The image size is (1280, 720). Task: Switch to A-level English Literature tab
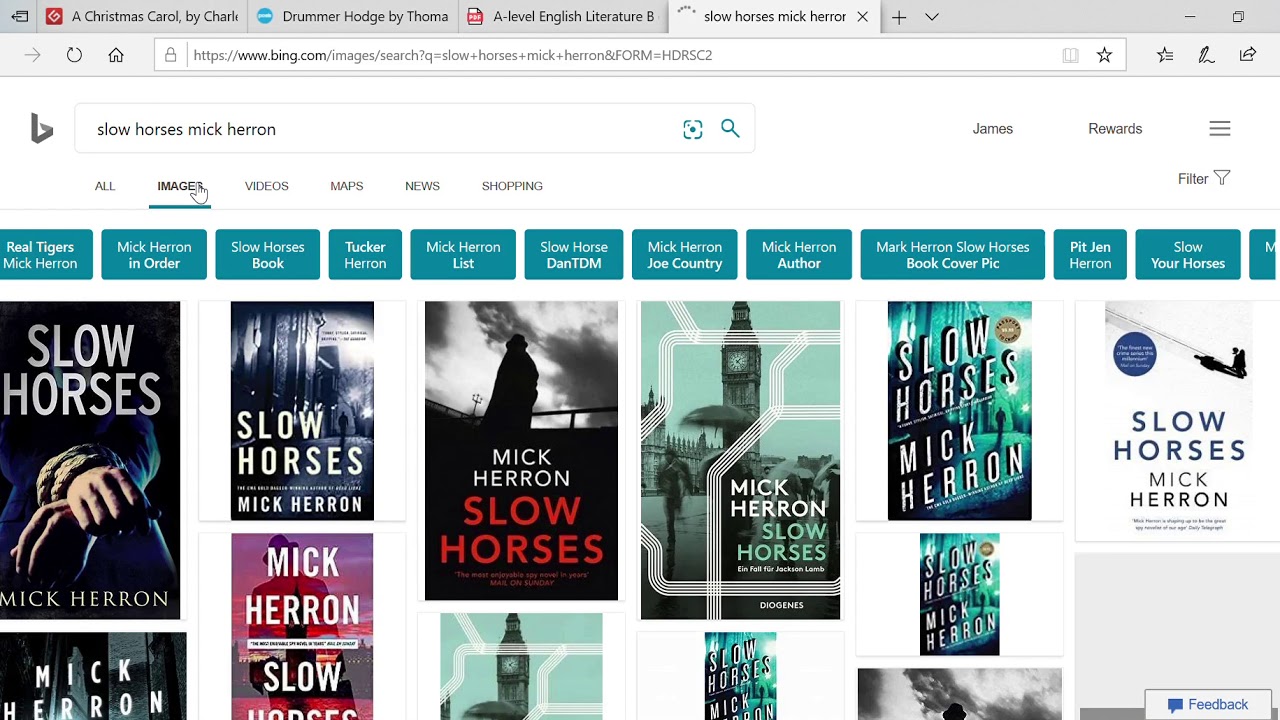pos(564,17)
